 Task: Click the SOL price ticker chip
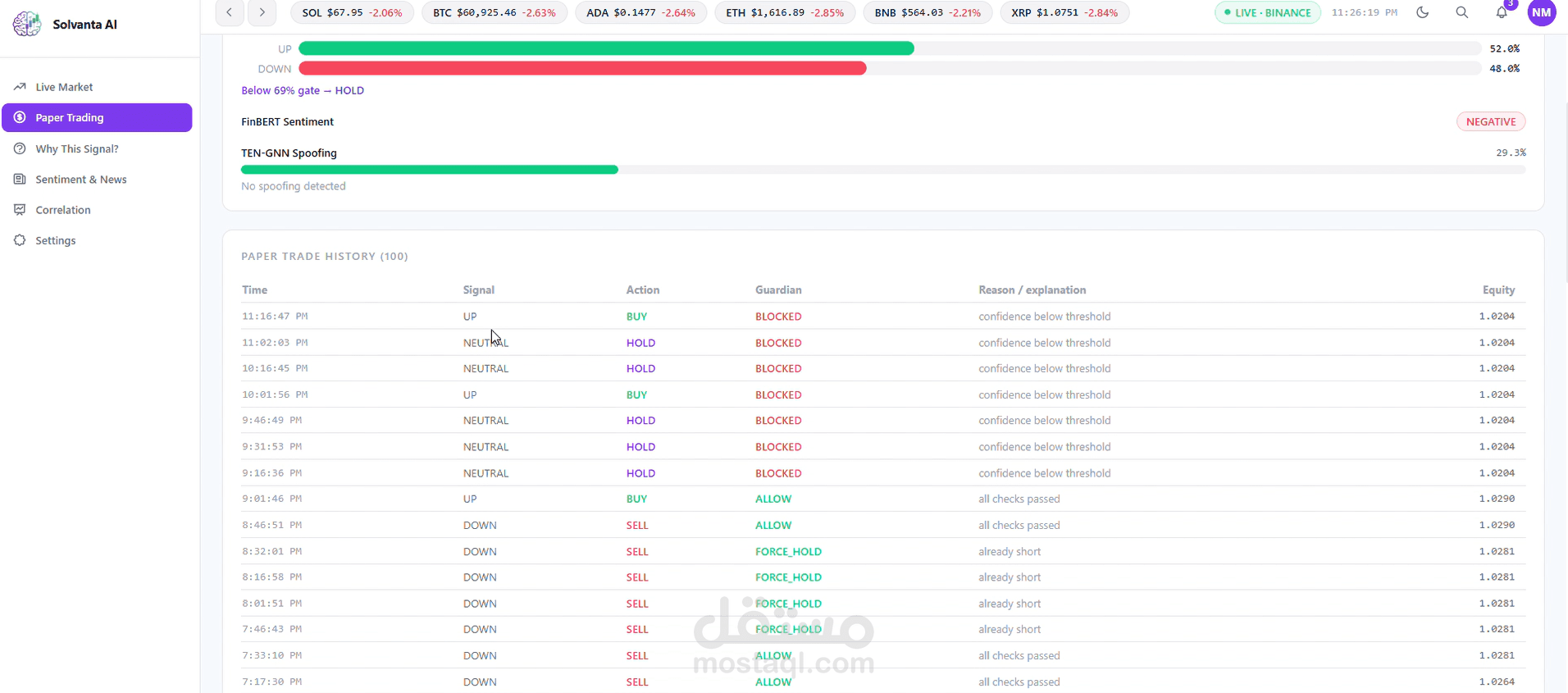coord(352,12)
